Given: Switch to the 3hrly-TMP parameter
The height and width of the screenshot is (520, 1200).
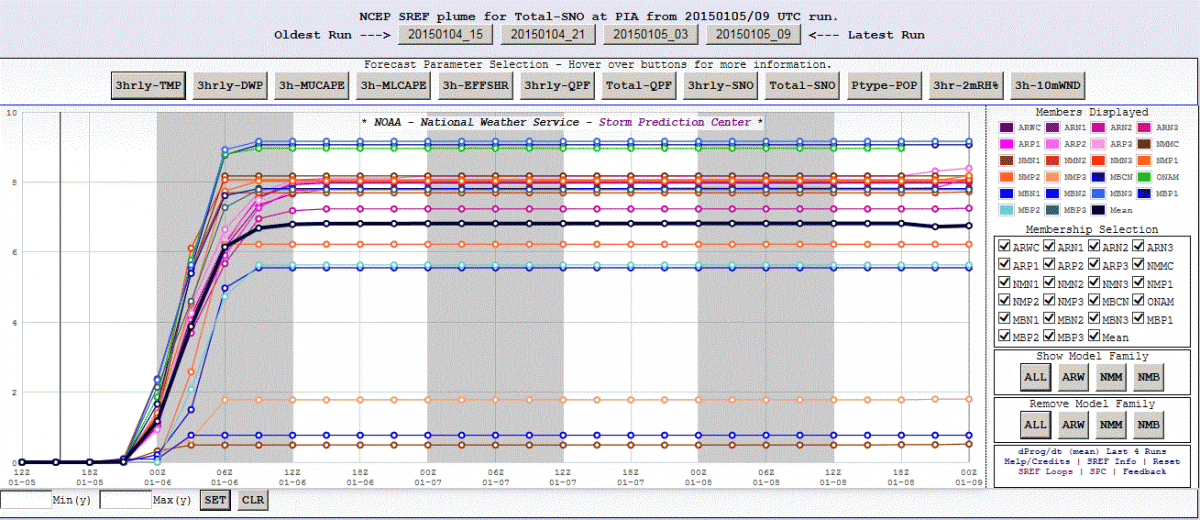Looking at the screenshot, I should point(148,86).
